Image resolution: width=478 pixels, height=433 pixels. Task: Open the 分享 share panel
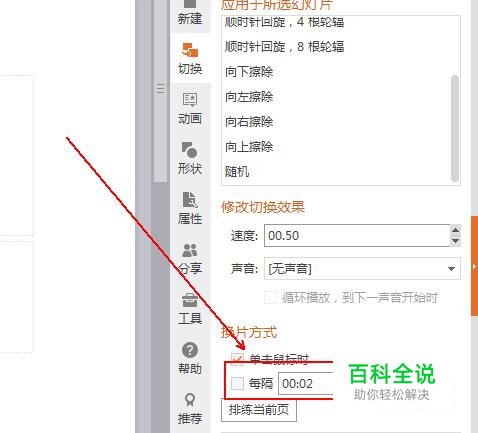pos(190,258)
